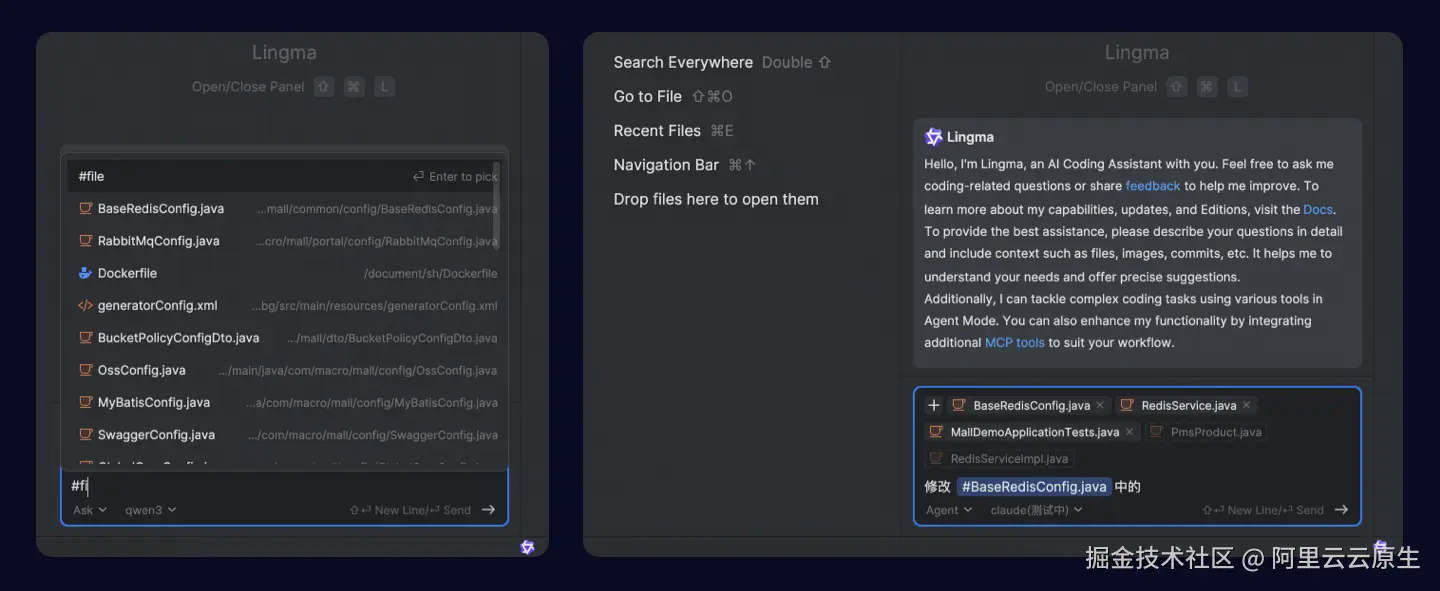Click Java icon beside BaseRedisConfig.java in list

[x=85, y=209]
